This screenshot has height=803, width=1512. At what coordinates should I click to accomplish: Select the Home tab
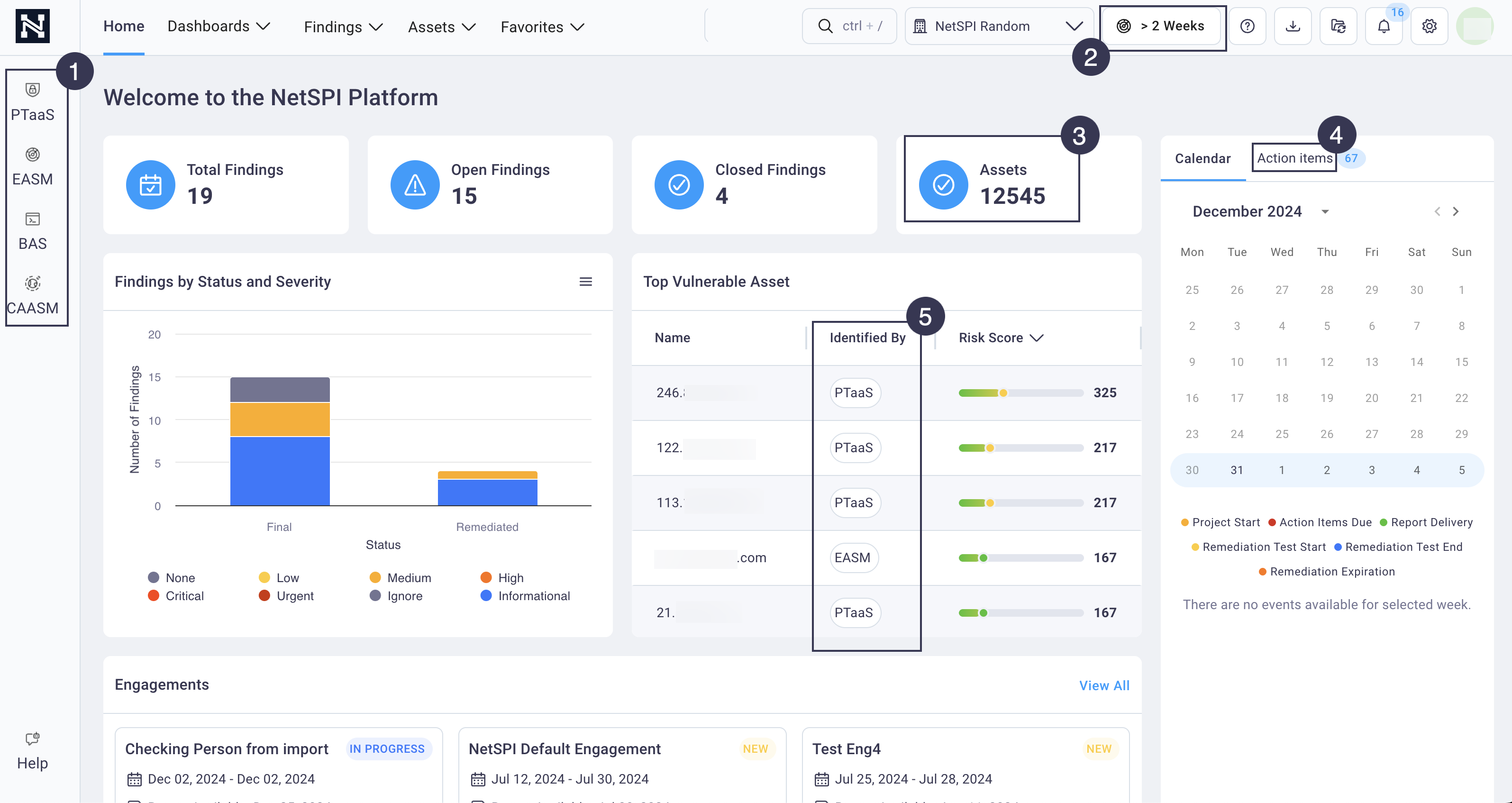[x=124, y=27]
